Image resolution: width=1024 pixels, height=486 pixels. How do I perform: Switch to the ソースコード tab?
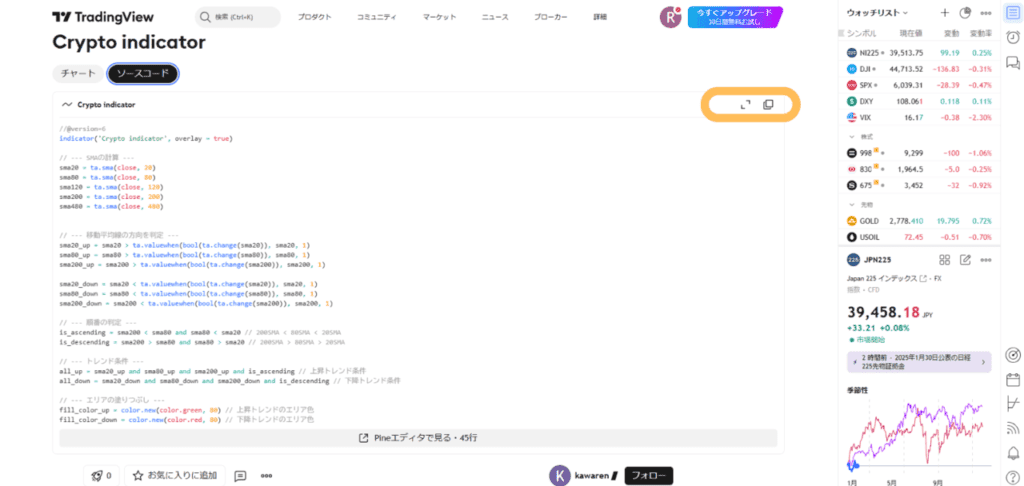[x=142, y=74]
